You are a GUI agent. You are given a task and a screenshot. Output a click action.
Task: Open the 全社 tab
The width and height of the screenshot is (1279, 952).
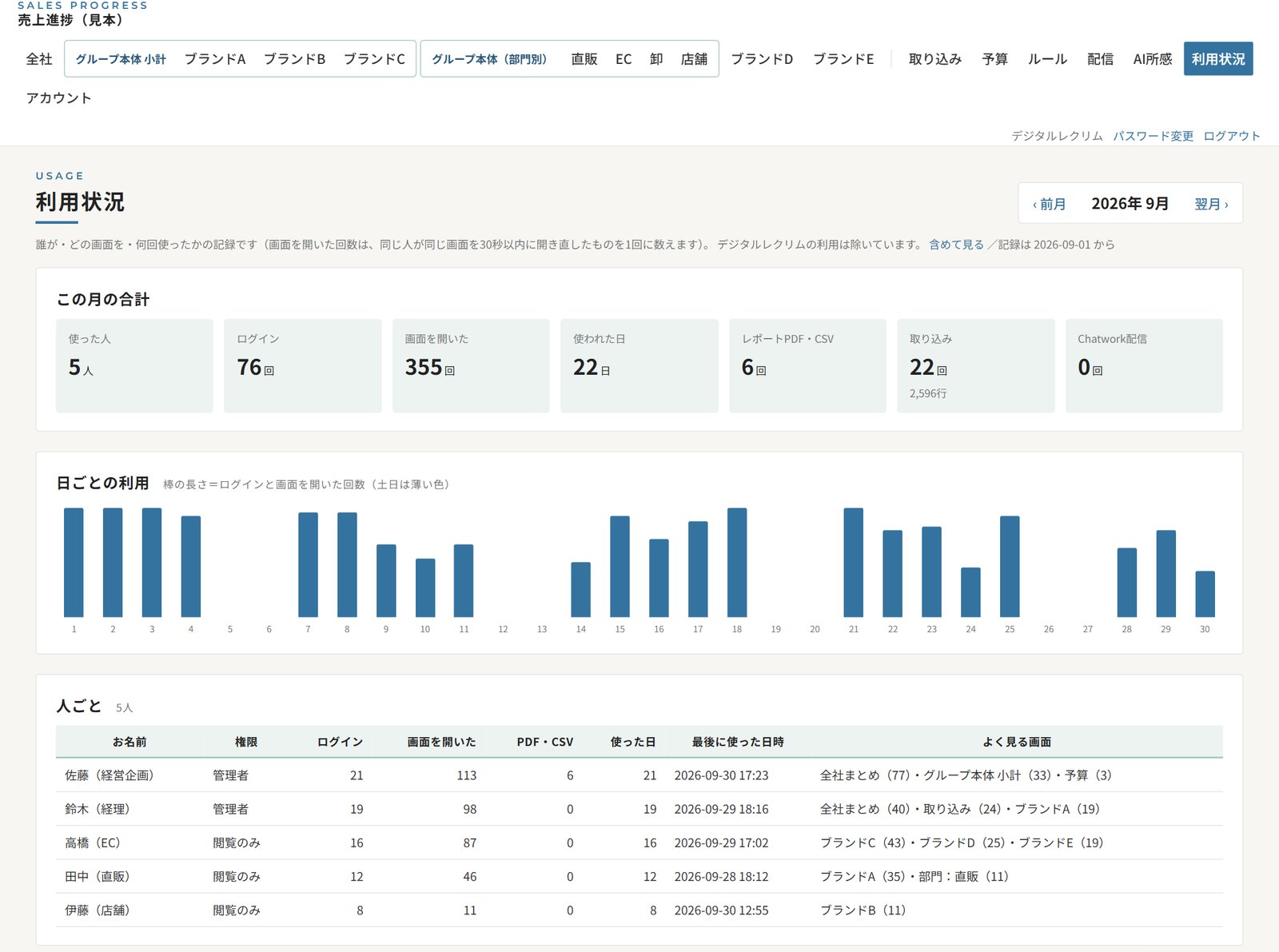(39, 58)
